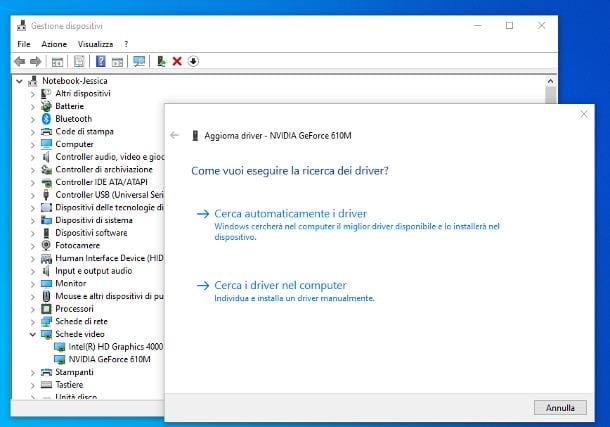
Task: Click the red X uninstall device icon
Action: 177,61
